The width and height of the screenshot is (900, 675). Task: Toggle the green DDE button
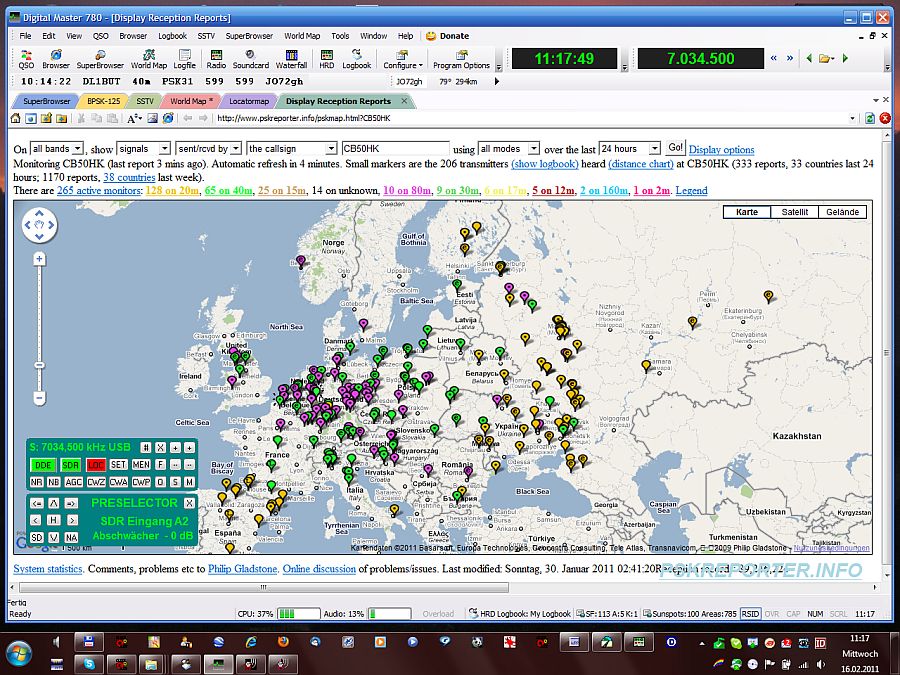[43, 465]
